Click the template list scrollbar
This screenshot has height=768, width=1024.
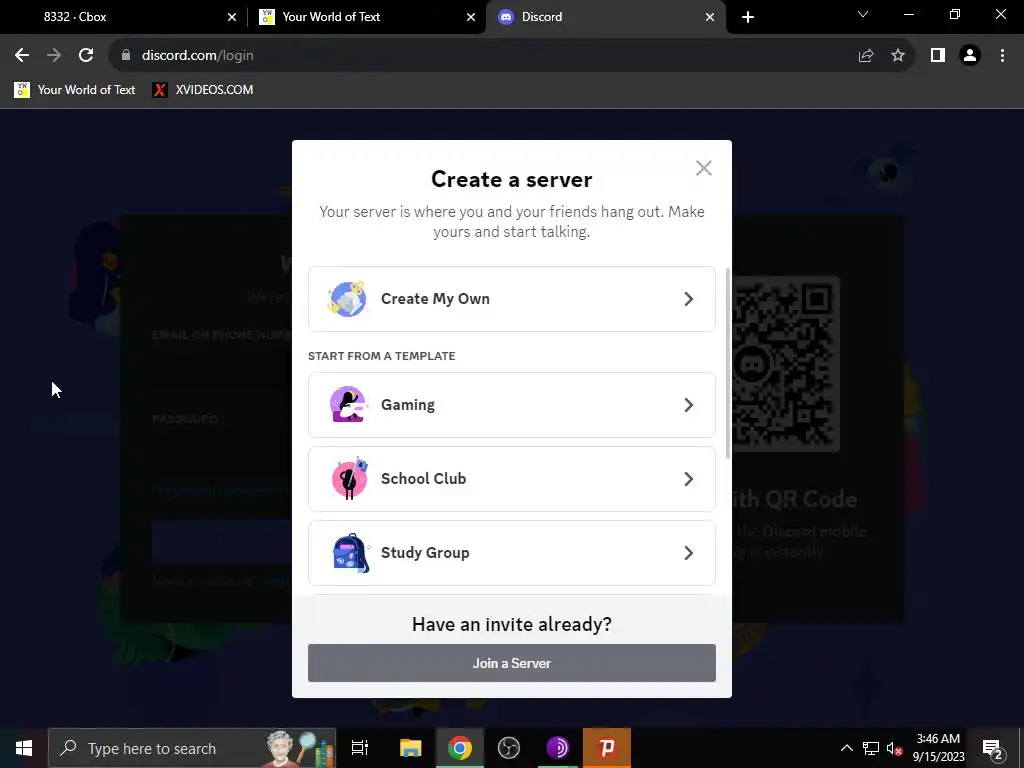point(728,362)
